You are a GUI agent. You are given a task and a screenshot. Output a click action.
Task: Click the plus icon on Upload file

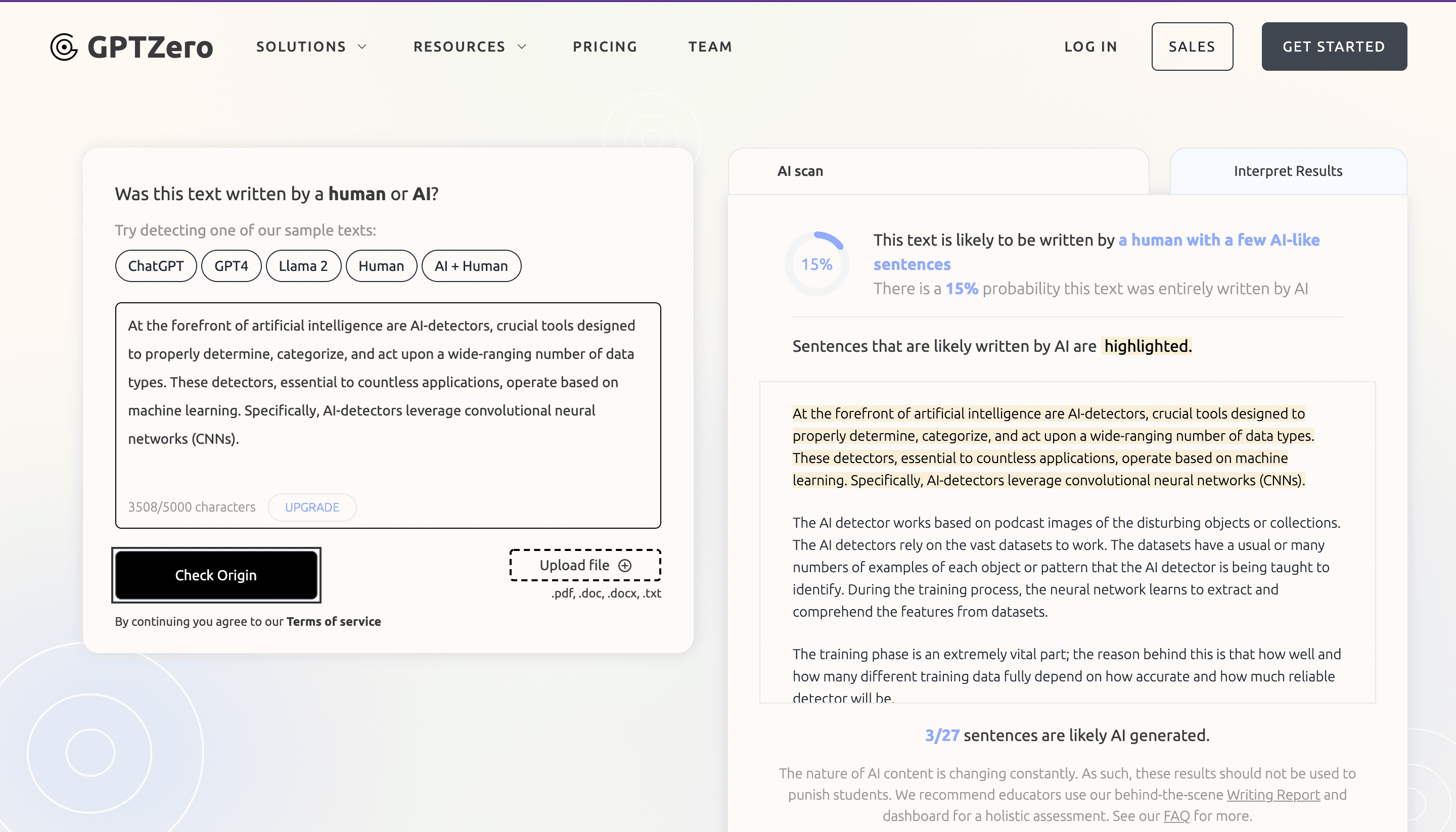pyautogui.click(x=625, y=566)
